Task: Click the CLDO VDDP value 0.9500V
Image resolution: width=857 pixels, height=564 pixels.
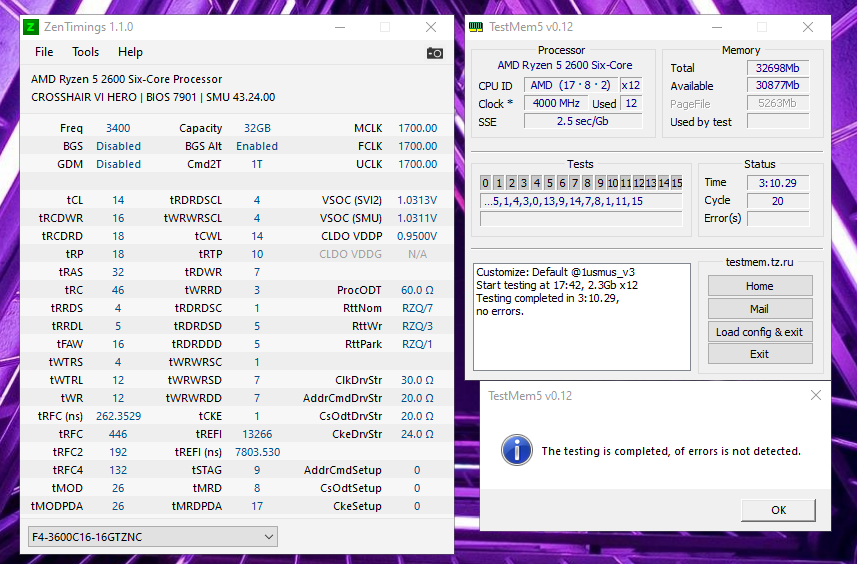Action: click(x=417, y=236)
